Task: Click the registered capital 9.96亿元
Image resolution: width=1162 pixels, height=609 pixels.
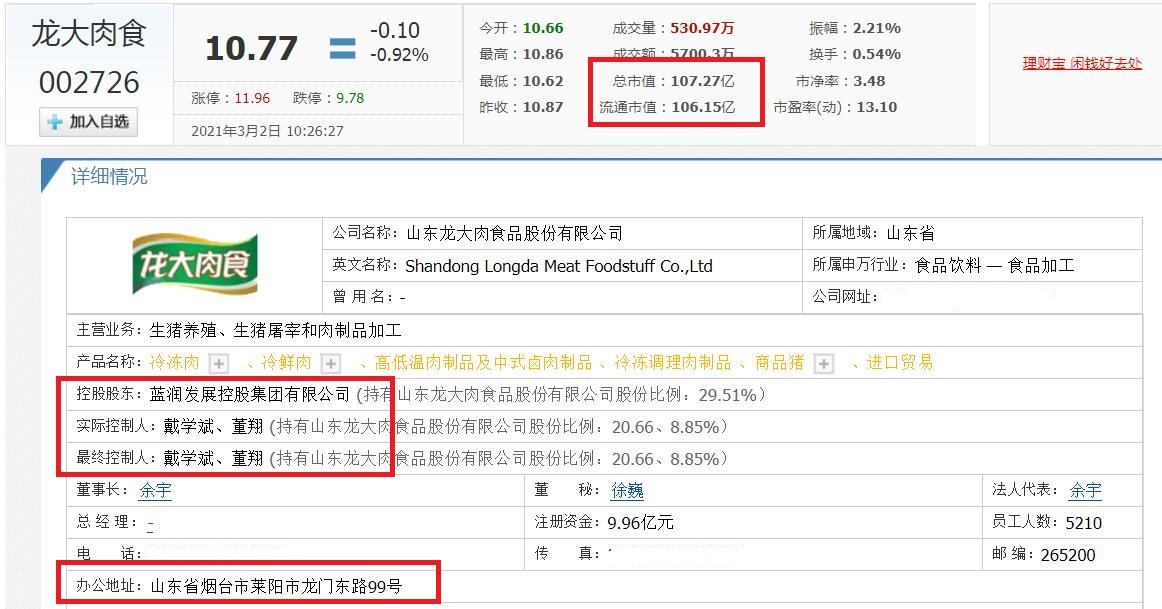Action: click(x=640, y=523)
